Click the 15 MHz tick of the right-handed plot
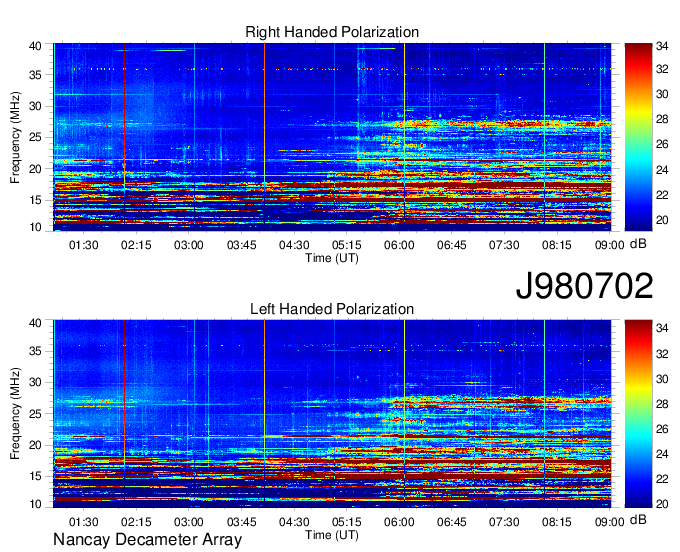The image size is (680, 552). [35, 200]
